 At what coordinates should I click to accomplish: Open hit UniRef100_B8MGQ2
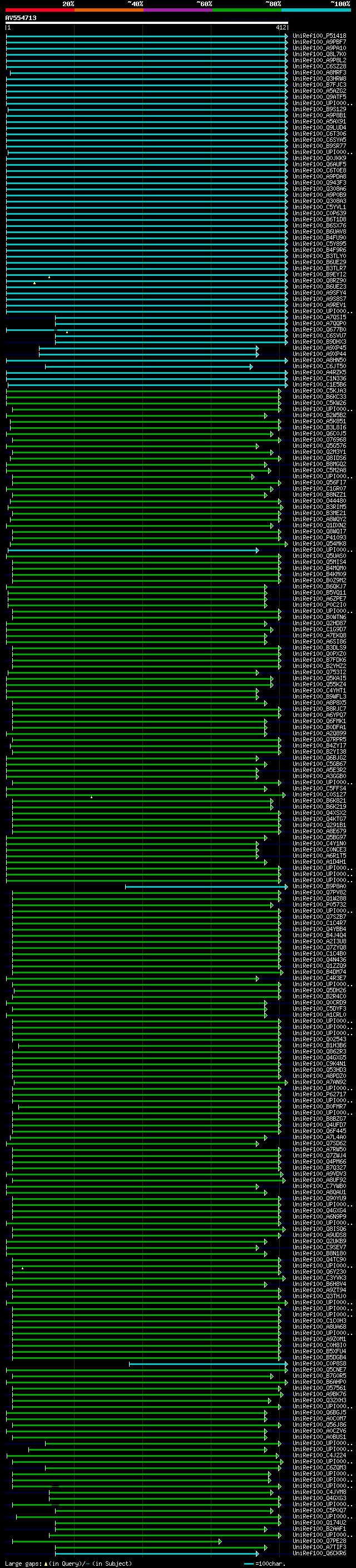pos(319,464)
